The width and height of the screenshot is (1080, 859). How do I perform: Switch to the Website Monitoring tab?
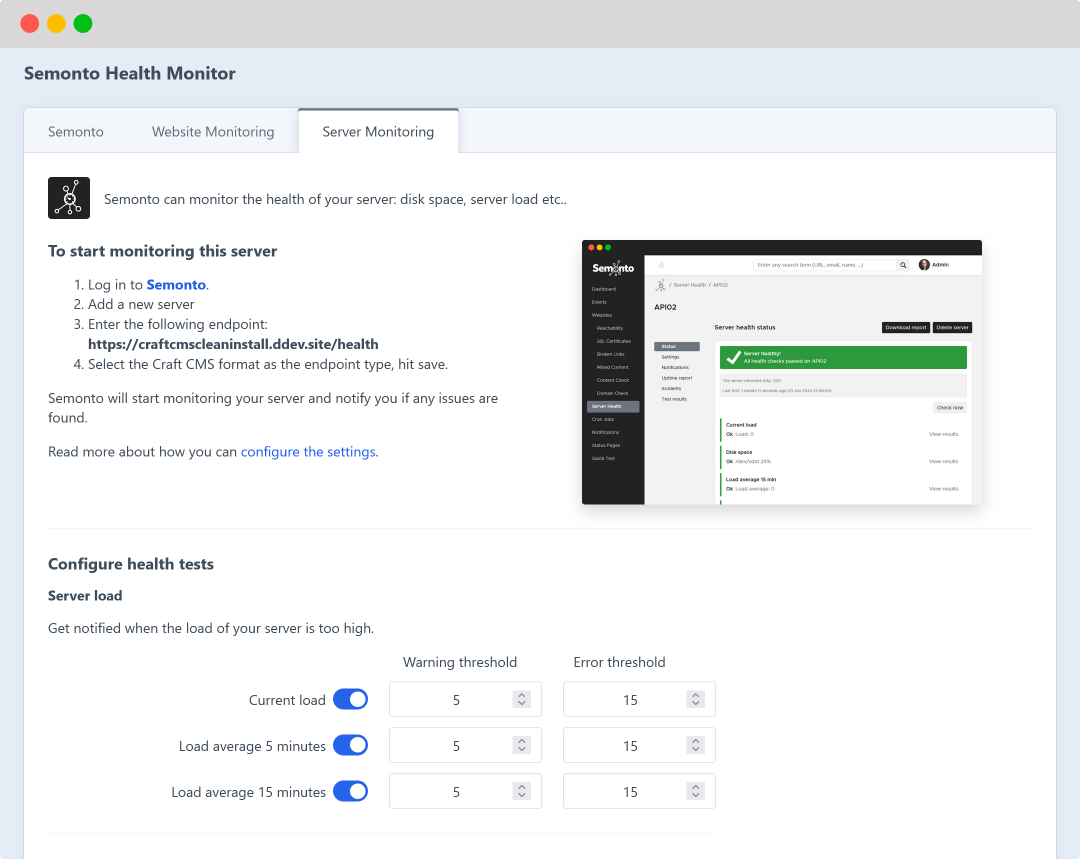[213, 132]
